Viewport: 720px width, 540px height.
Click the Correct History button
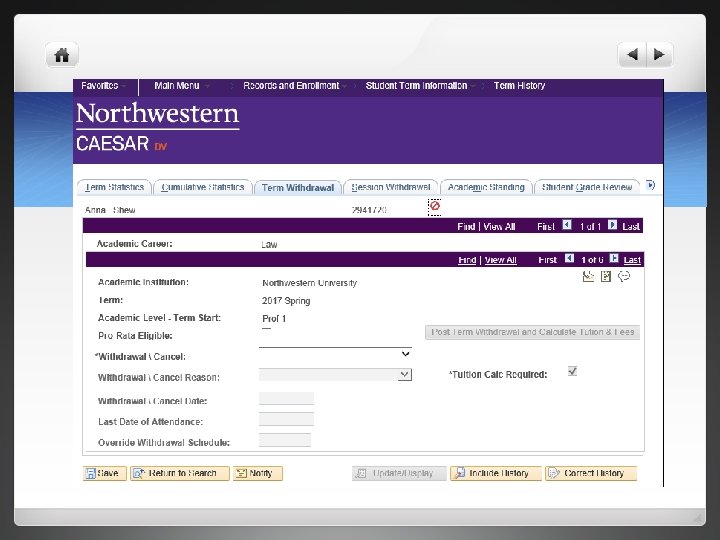coord(591,473)
